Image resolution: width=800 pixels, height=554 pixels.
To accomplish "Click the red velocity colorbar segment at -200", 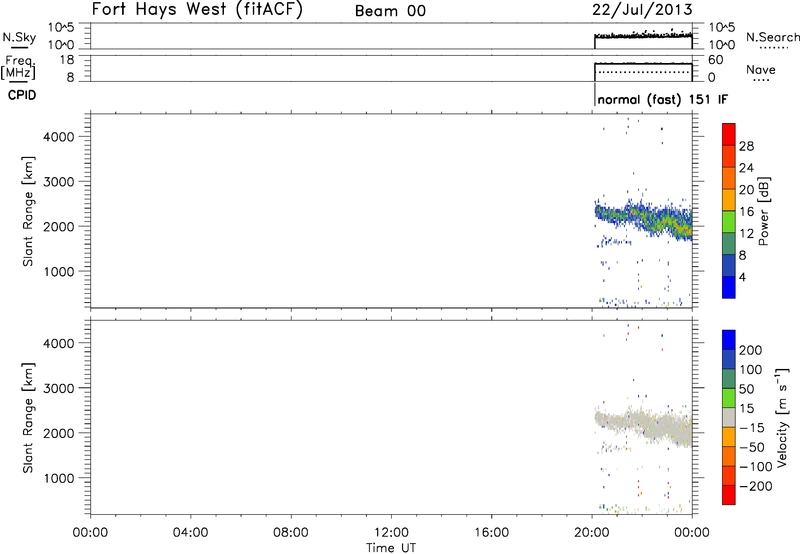I will [729, 495].
